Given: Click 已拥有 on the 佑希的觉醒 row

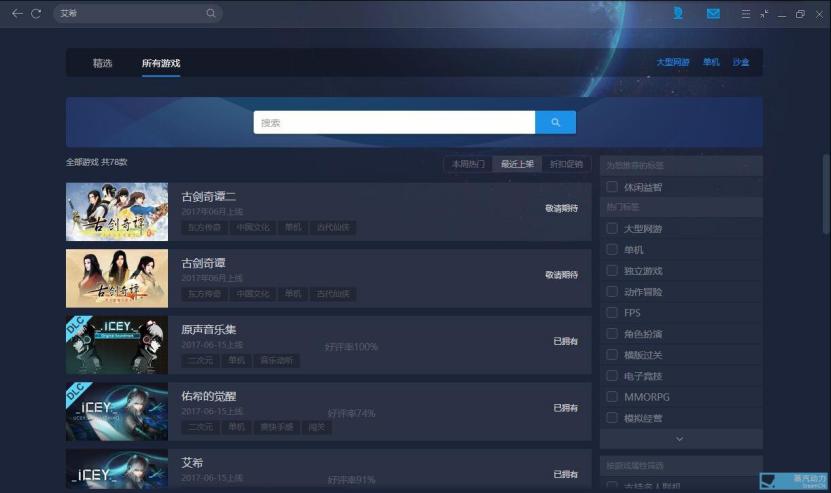Looking at the screenshot, I should [x=565, y=408].
